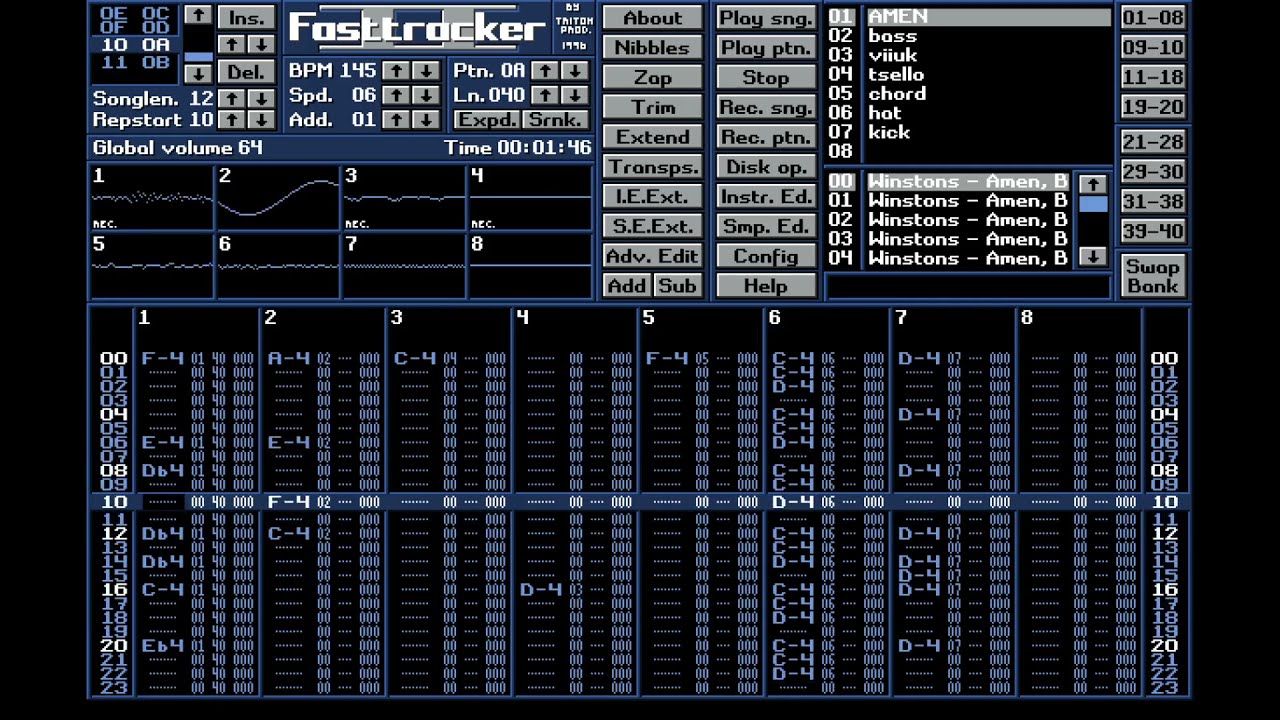Select instrument bank 01-08
Viewport: 1280px width, 720px height.
(1153, 17)
